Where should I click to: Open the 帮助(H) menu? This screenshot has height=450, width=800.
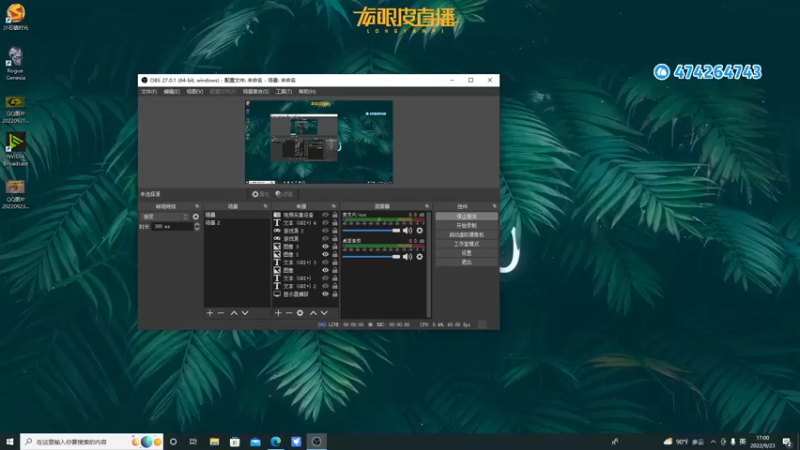click(x=307, y=92)
